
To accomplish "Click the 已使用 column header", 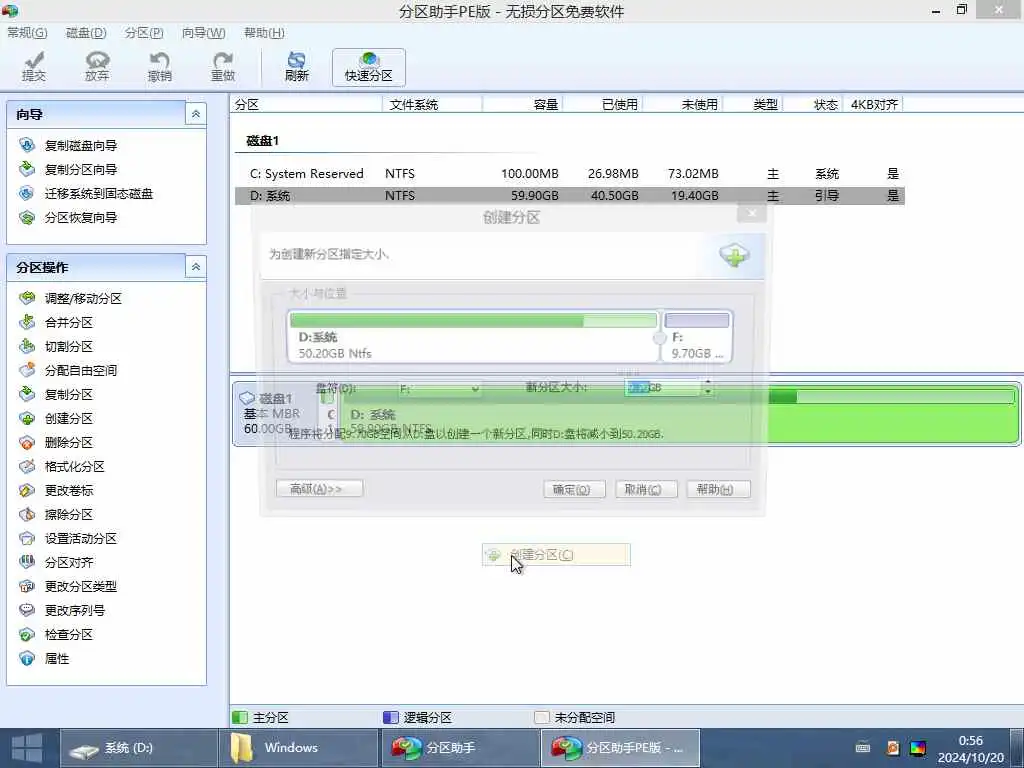I will (x=603, y=104).
